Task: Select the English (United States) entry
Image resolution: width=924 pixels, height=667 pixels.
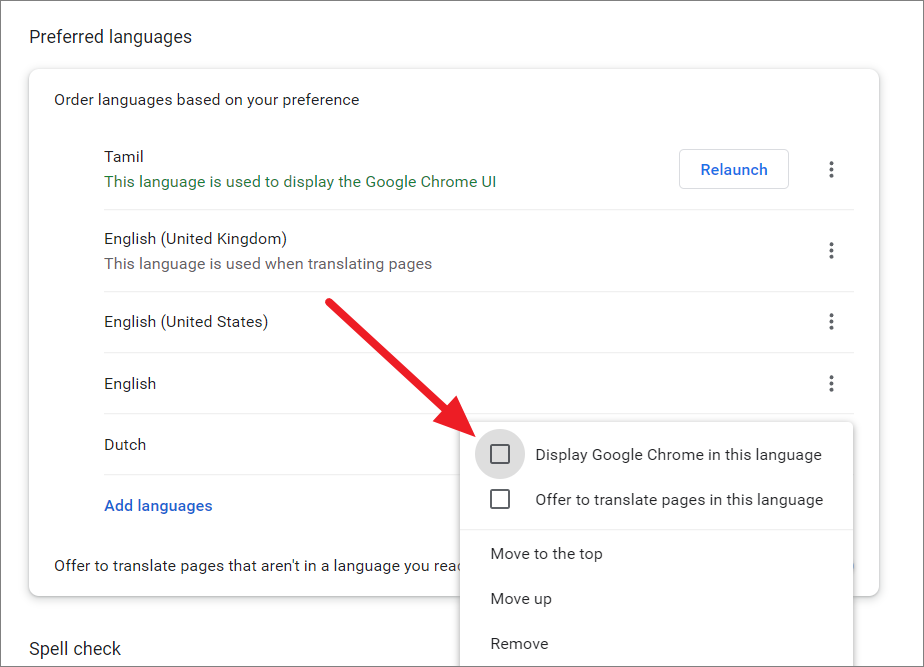Action: [x=186, y=322]
